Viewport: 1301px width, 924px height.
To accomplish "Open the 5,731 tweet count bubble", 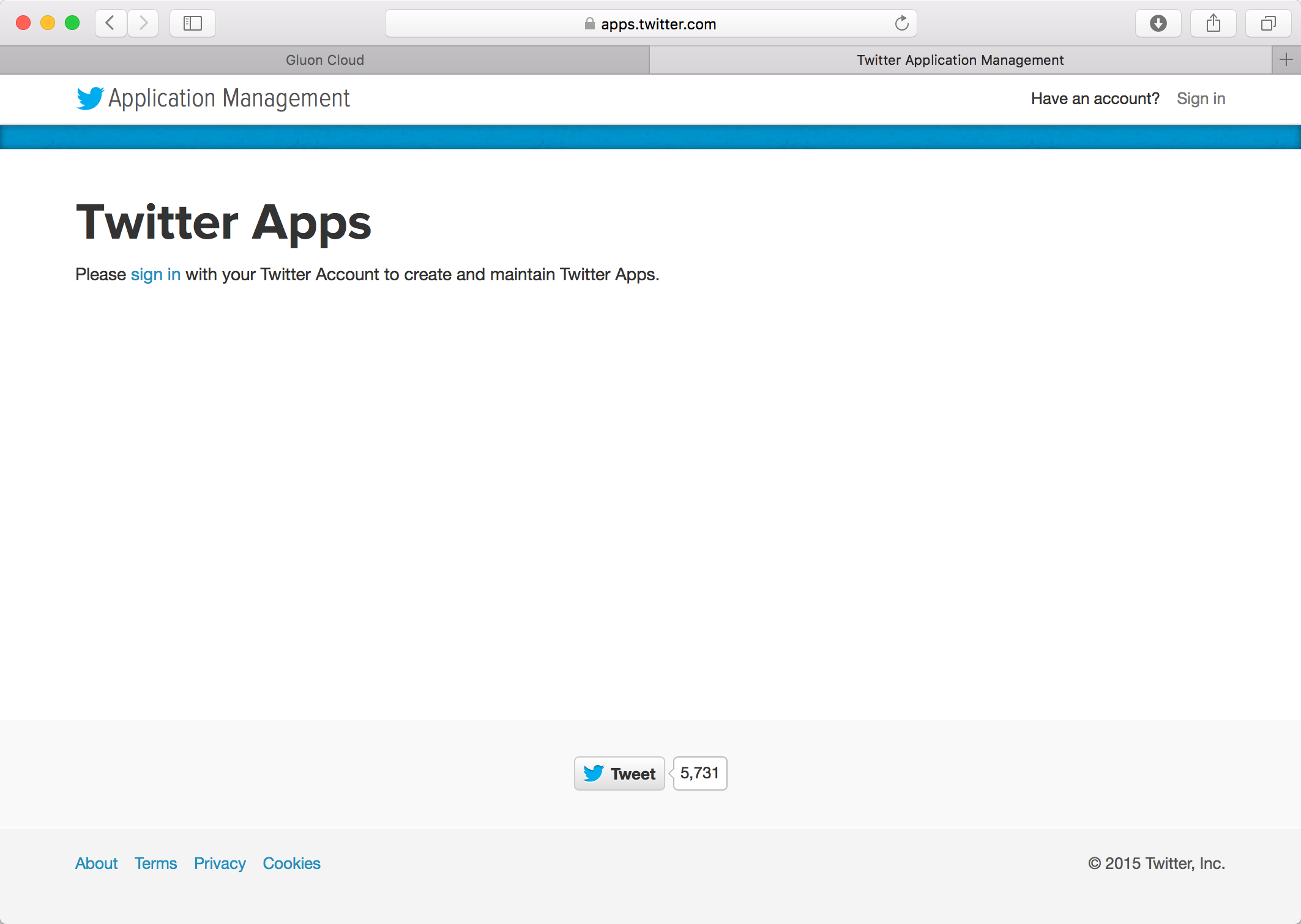I will (x=700, y=773).
